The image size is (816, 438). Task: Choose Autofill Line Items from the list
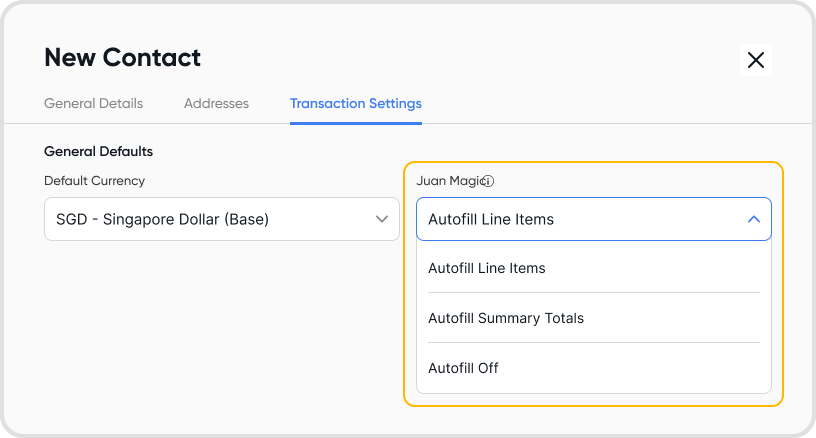pyautogui.click(x=487, y=268)
